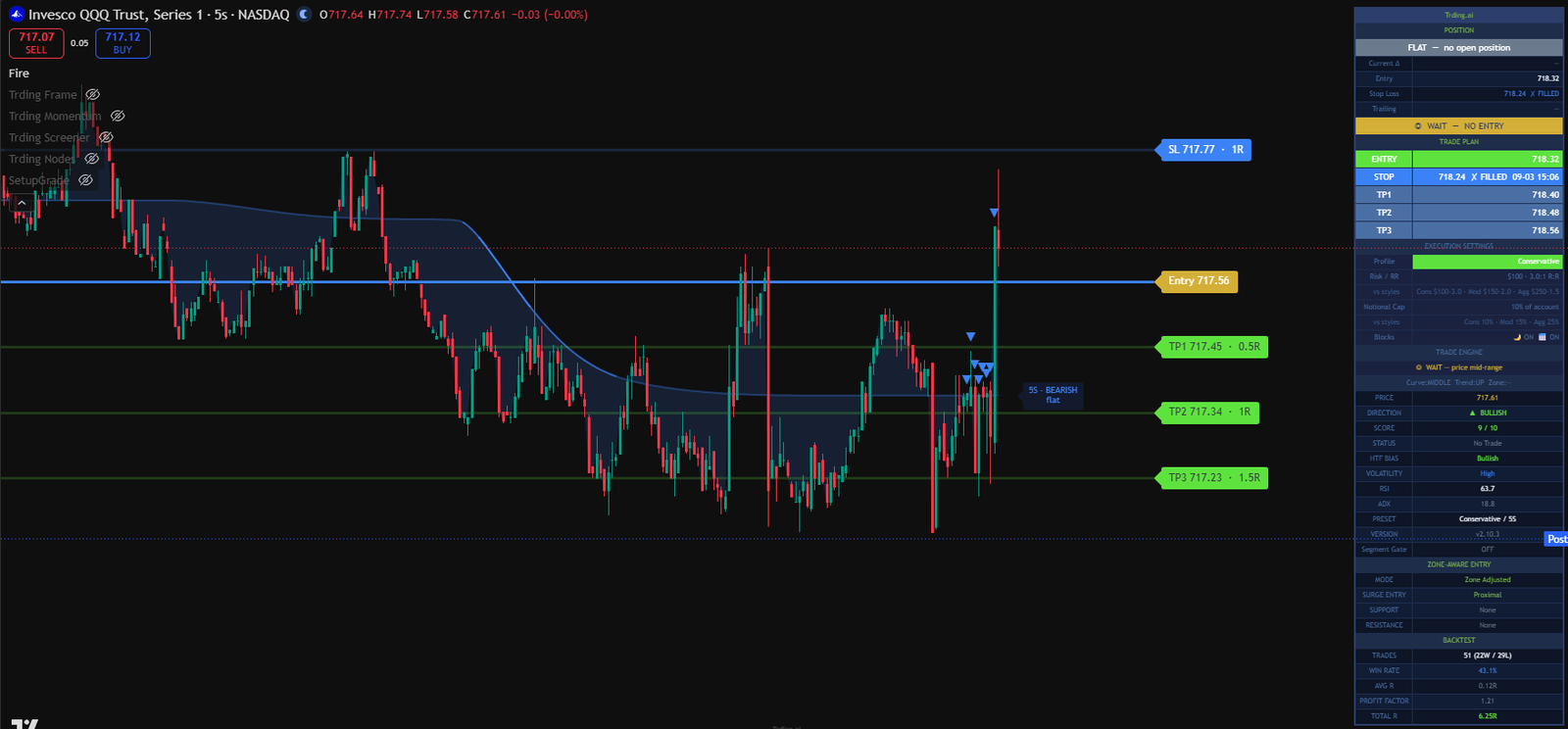Collapse the indicator legend with chevron
The image size is (1568, 729).
pos(21,203)
